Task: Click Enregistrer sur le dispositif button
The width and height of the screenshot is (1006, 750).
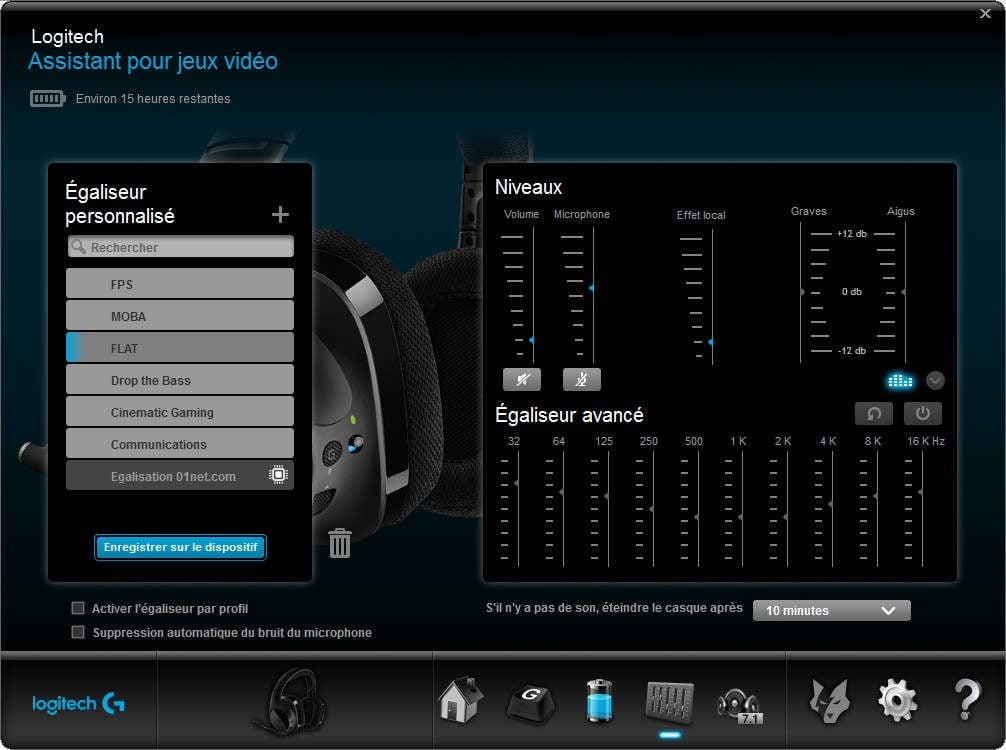Action: click(x=180, y=547)
